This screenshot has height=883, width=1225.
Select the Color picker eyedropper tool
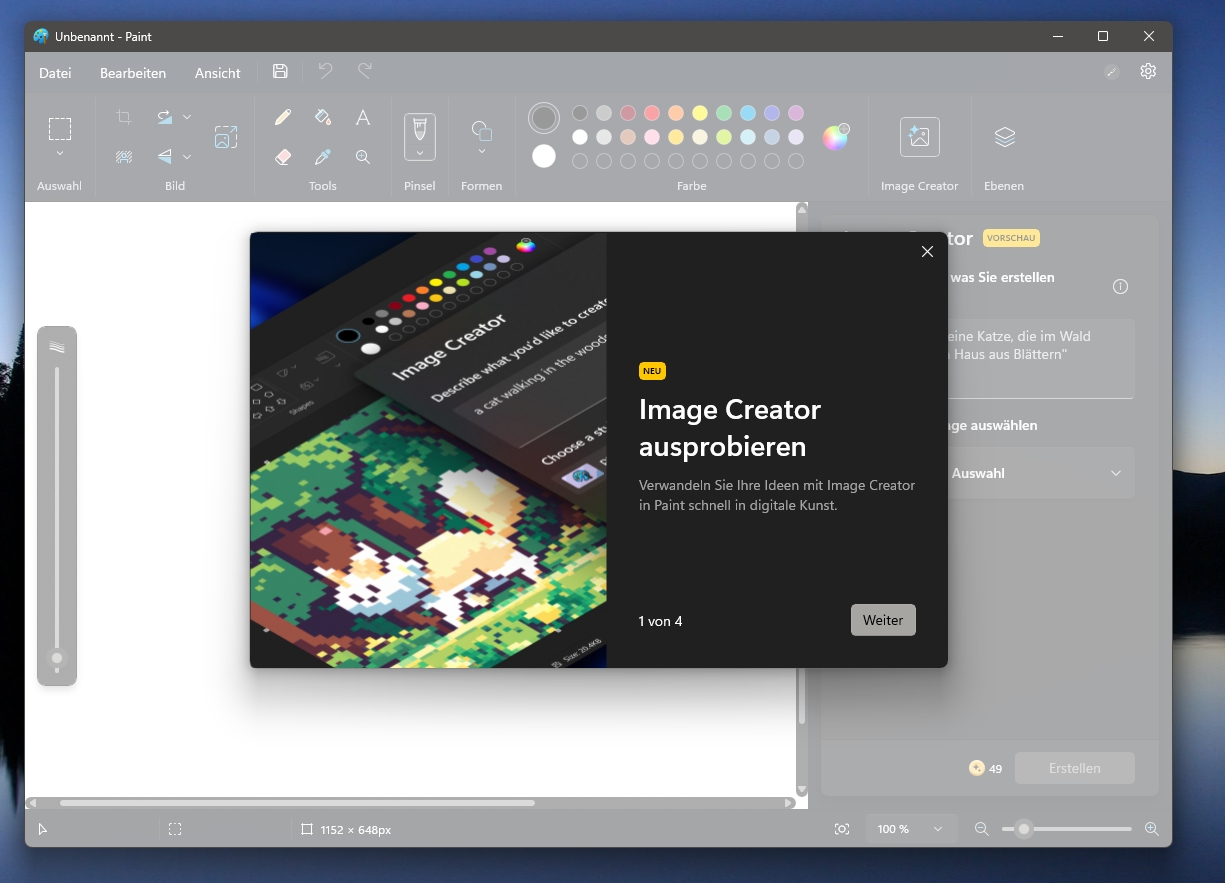click(323, 157)
